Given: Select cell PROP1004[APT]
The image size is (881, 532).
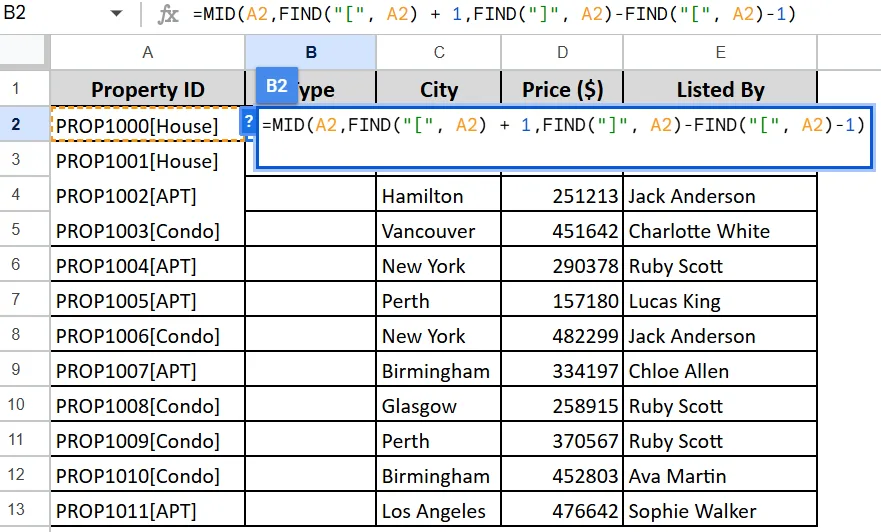Looking at the screenshot, I should click(148, 265).
